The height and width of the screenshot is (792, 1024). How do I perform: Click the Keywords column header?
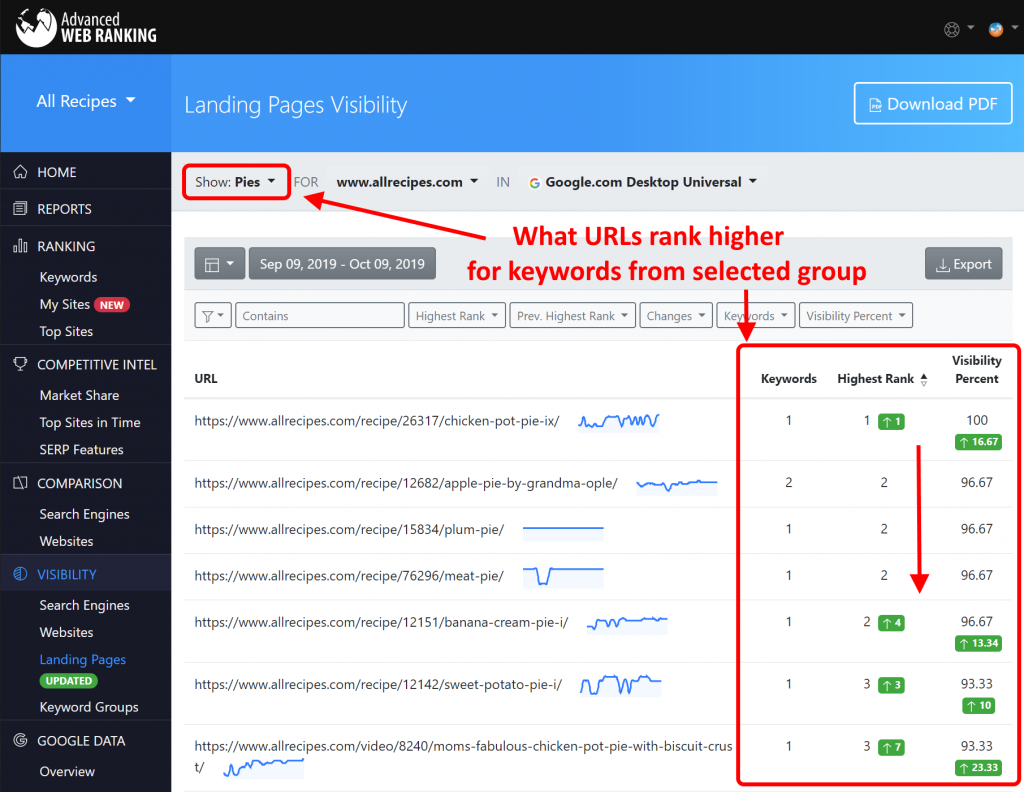788,379
